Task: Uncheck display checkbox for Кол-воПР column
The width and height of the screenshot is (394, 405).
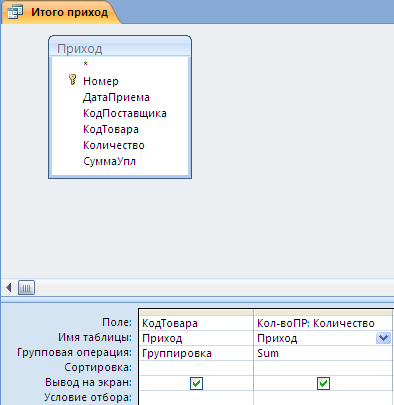Action: tap(323, 383)
